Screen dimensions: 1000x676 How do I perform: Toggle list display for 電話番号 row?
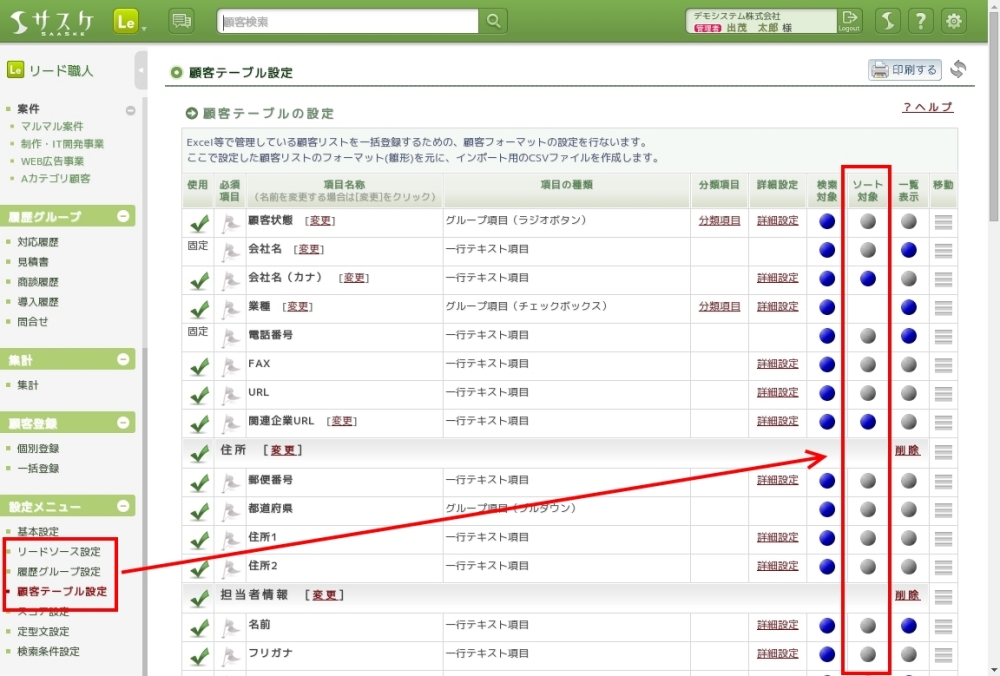point(908,335)
